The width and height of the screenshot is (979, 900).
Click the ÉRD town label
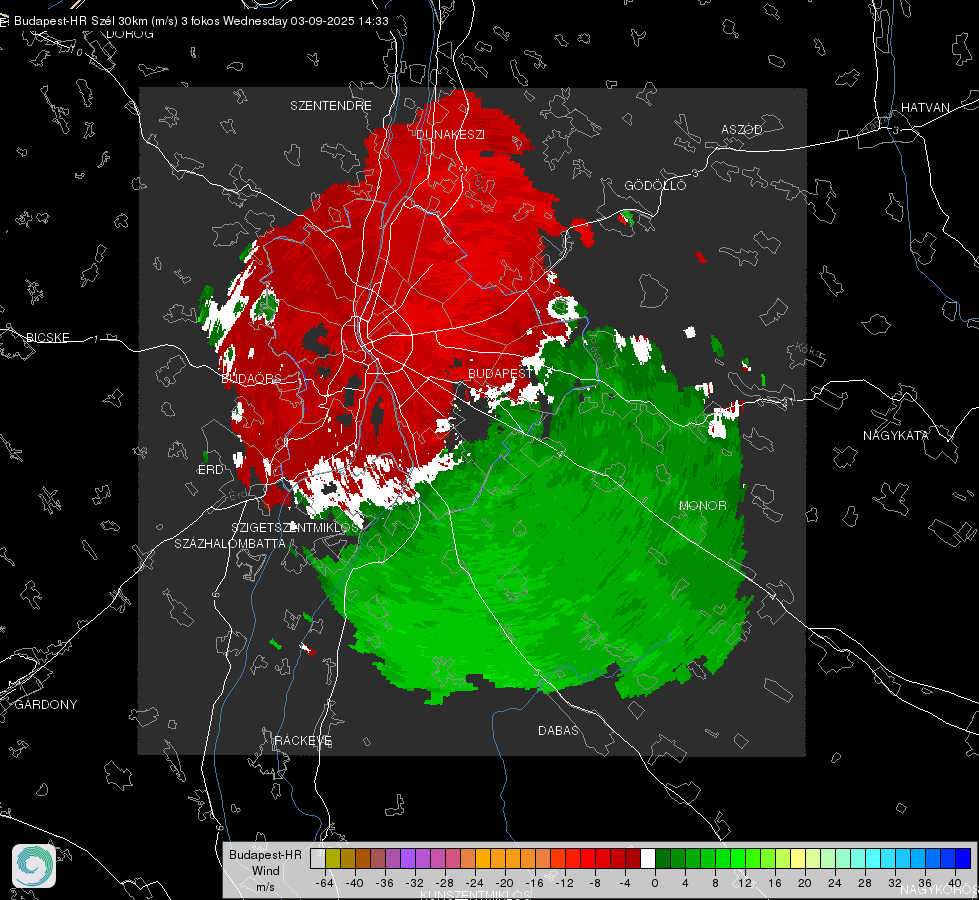tap(210, 470)
